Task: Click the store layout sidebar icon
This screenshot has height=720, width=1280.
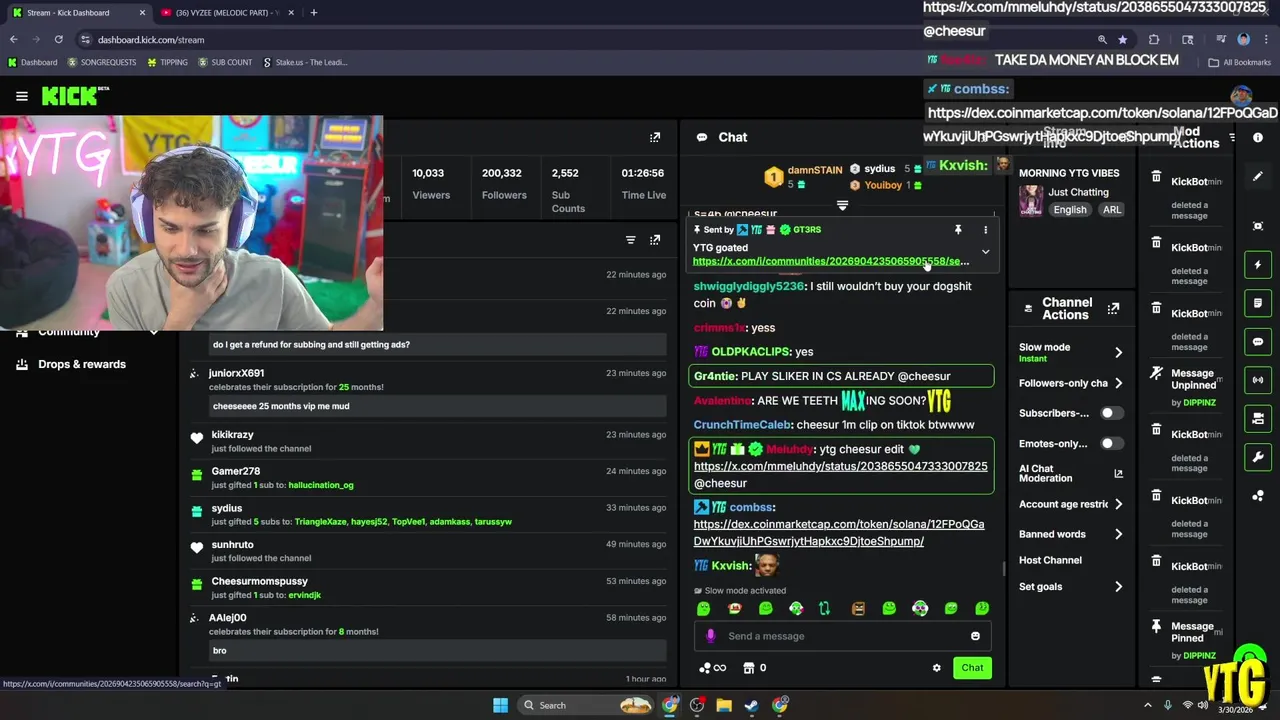Action: pyautogui.click(x=1258, y=418)
